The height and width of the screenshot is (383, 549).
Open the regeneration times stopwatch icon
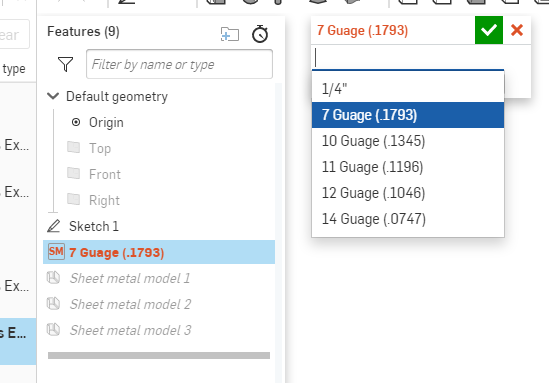pyautogui.click(x=260, y=34)
